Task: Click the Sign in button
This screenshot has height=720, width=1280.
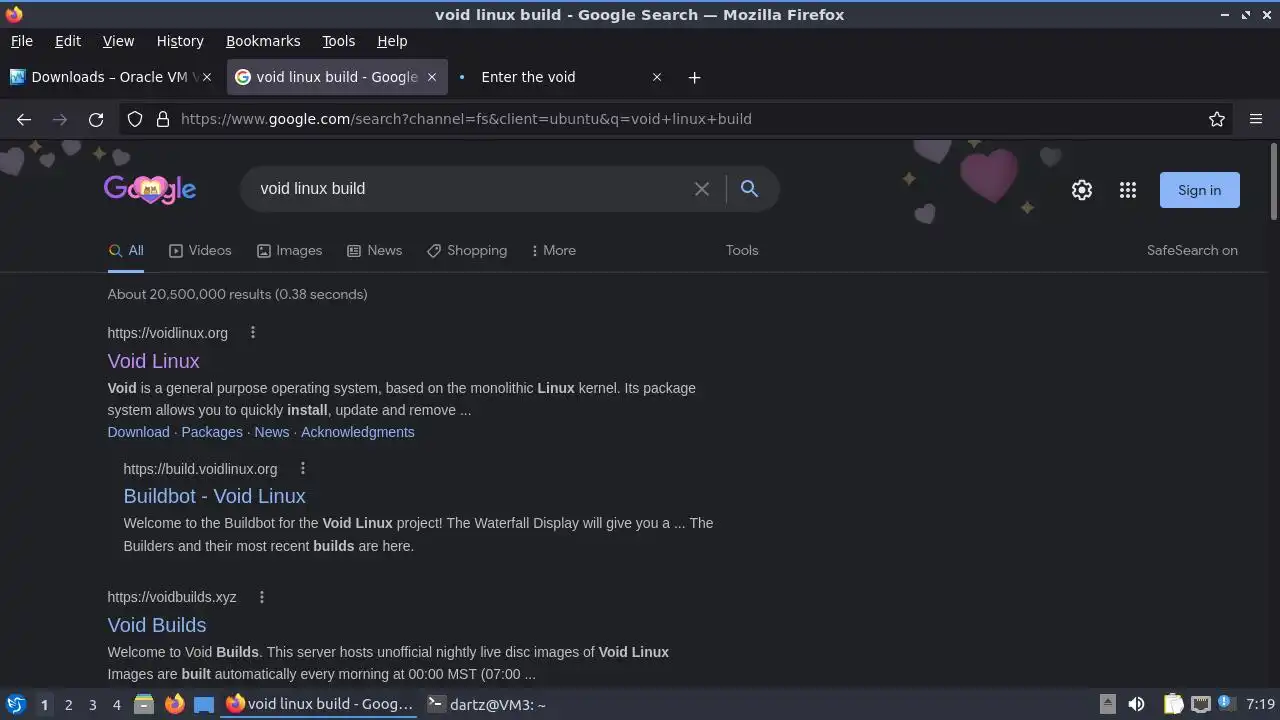Action: (1199, 190)
